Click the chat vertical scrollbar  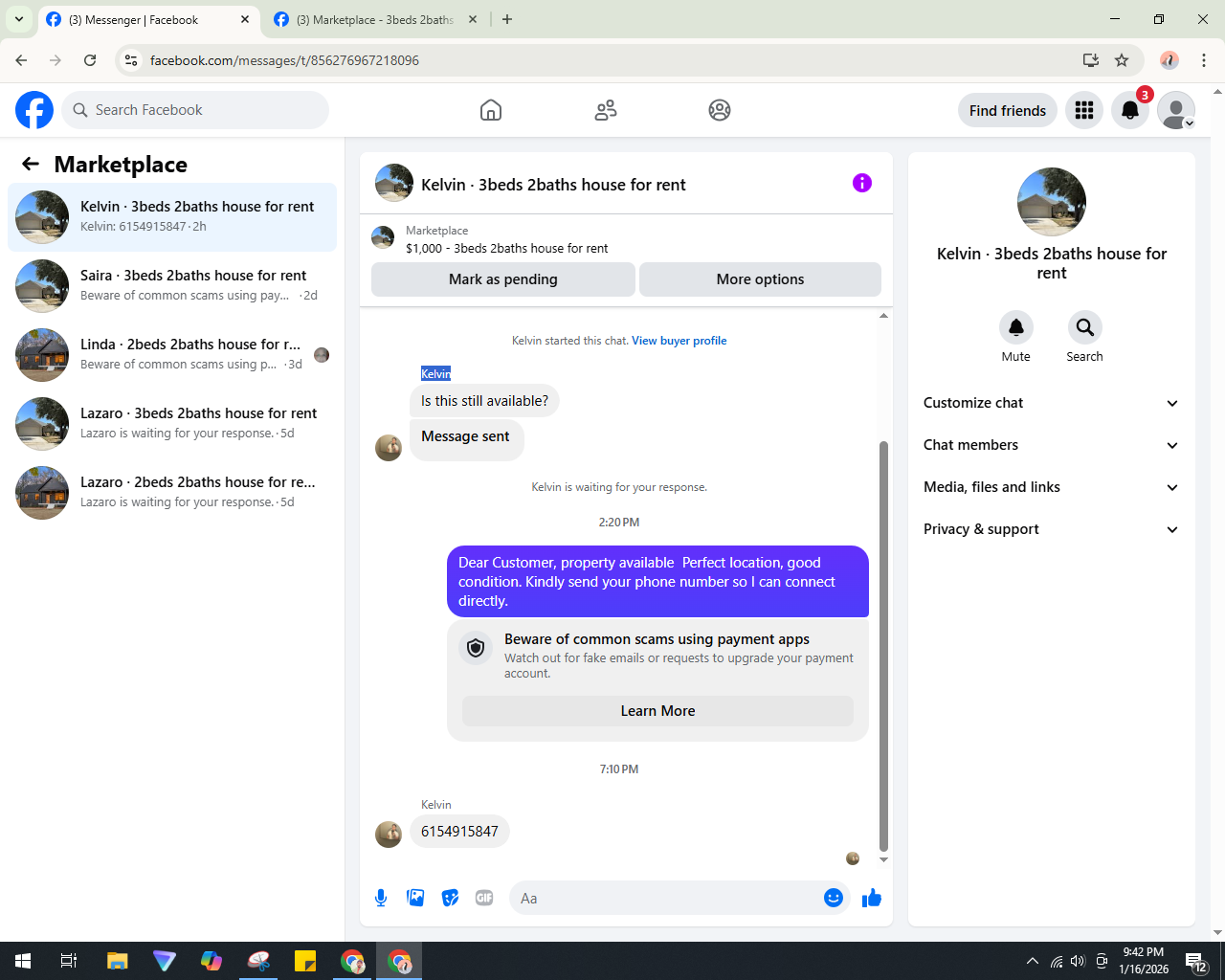(x=883, y=646)
